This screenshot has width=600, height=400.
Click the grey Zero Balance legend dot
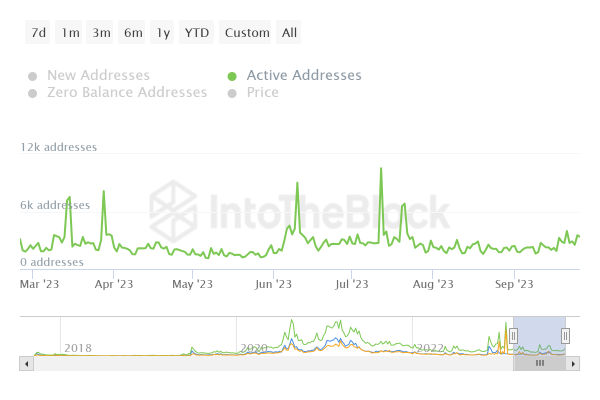point(32,93)
